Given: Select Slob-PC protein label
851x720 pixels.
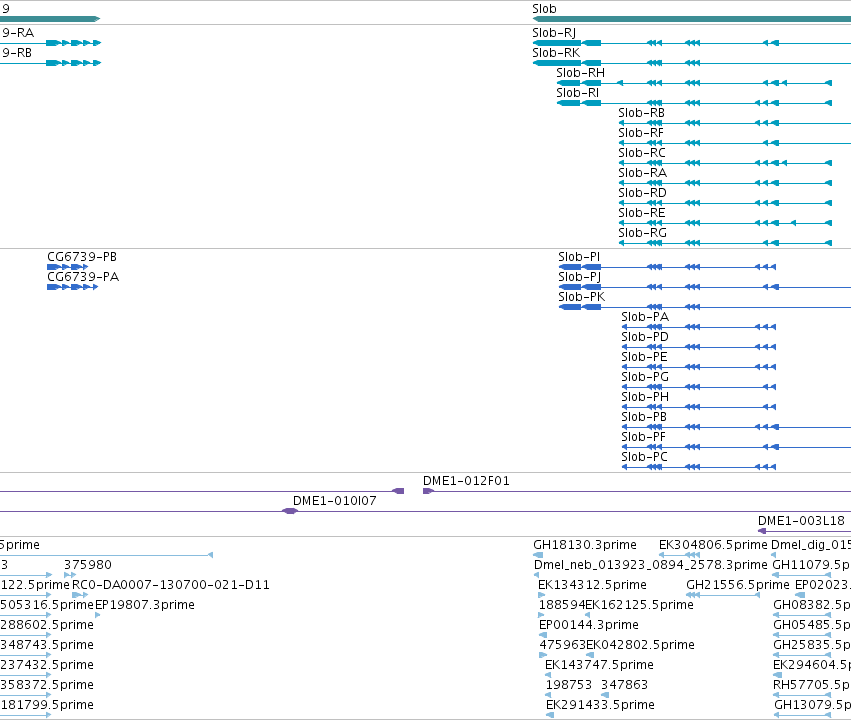Looking at the screenshot, I should click(x=644, y=457).
